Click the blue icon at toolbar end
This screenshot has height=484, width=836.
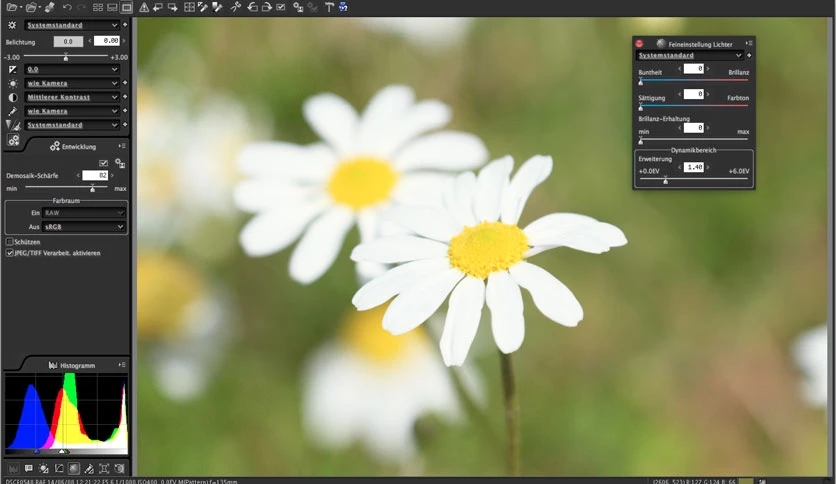(x=343, y=7)
